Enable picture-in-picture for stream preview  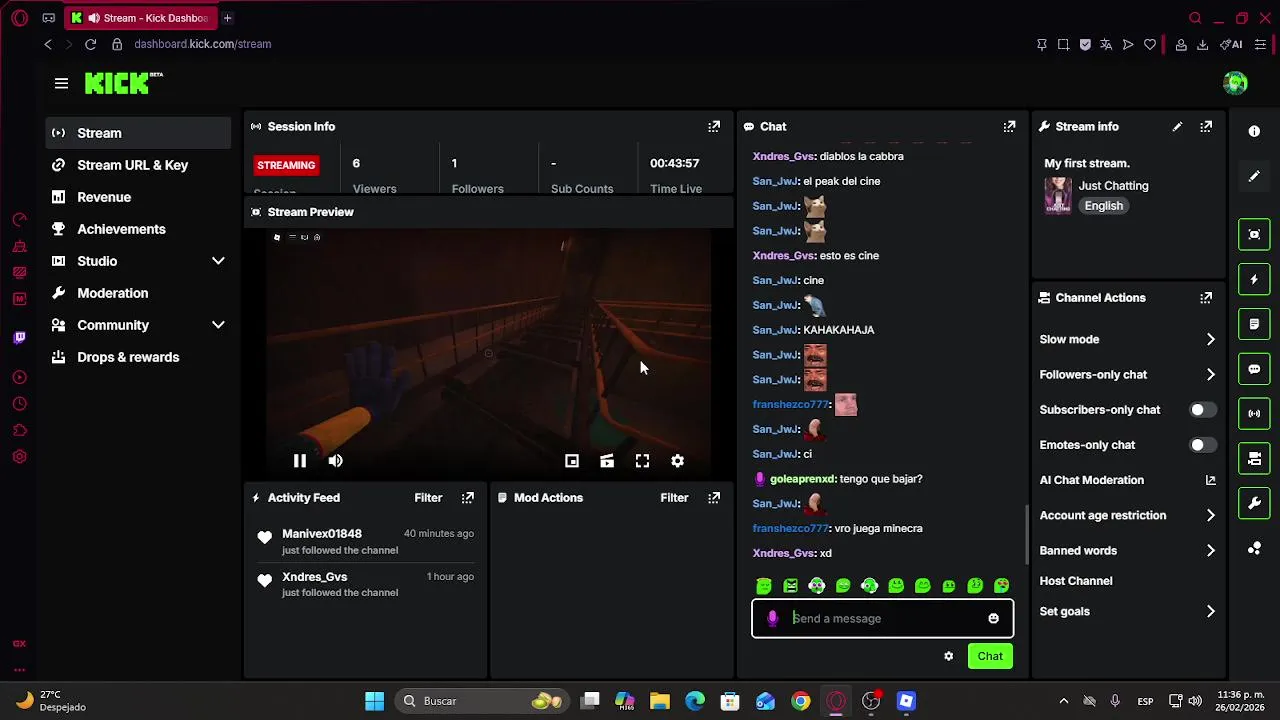[571, 461]
